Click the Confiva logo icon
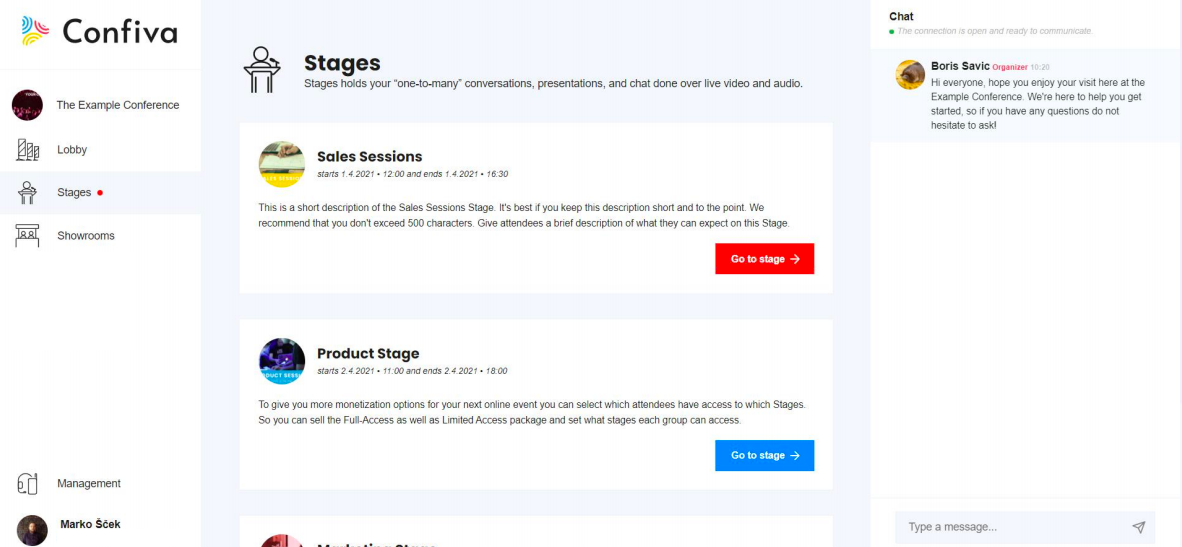 point(35,32)
